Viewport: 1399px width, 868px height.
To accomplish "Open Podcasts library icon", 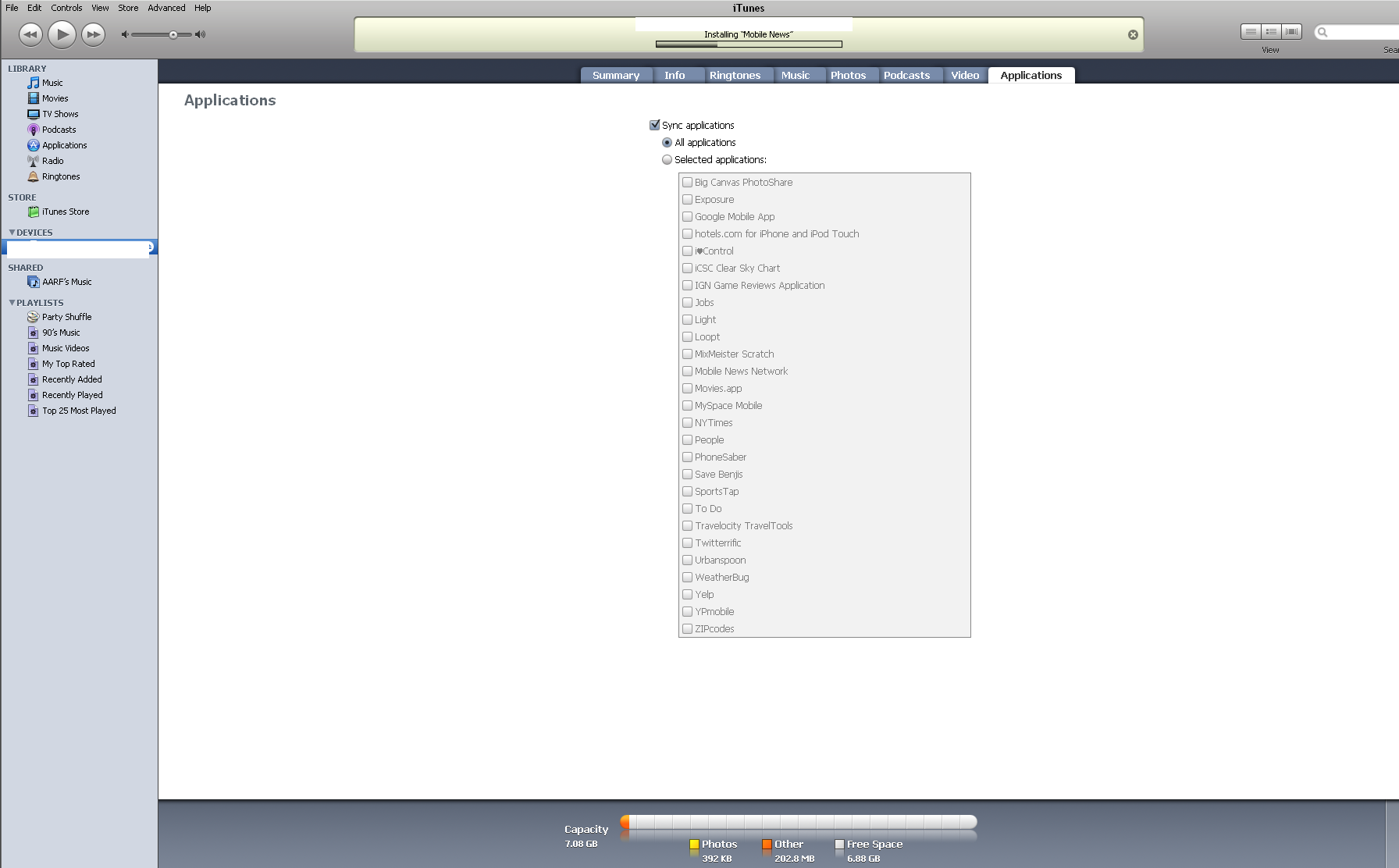I will click(x=33, y=130).
